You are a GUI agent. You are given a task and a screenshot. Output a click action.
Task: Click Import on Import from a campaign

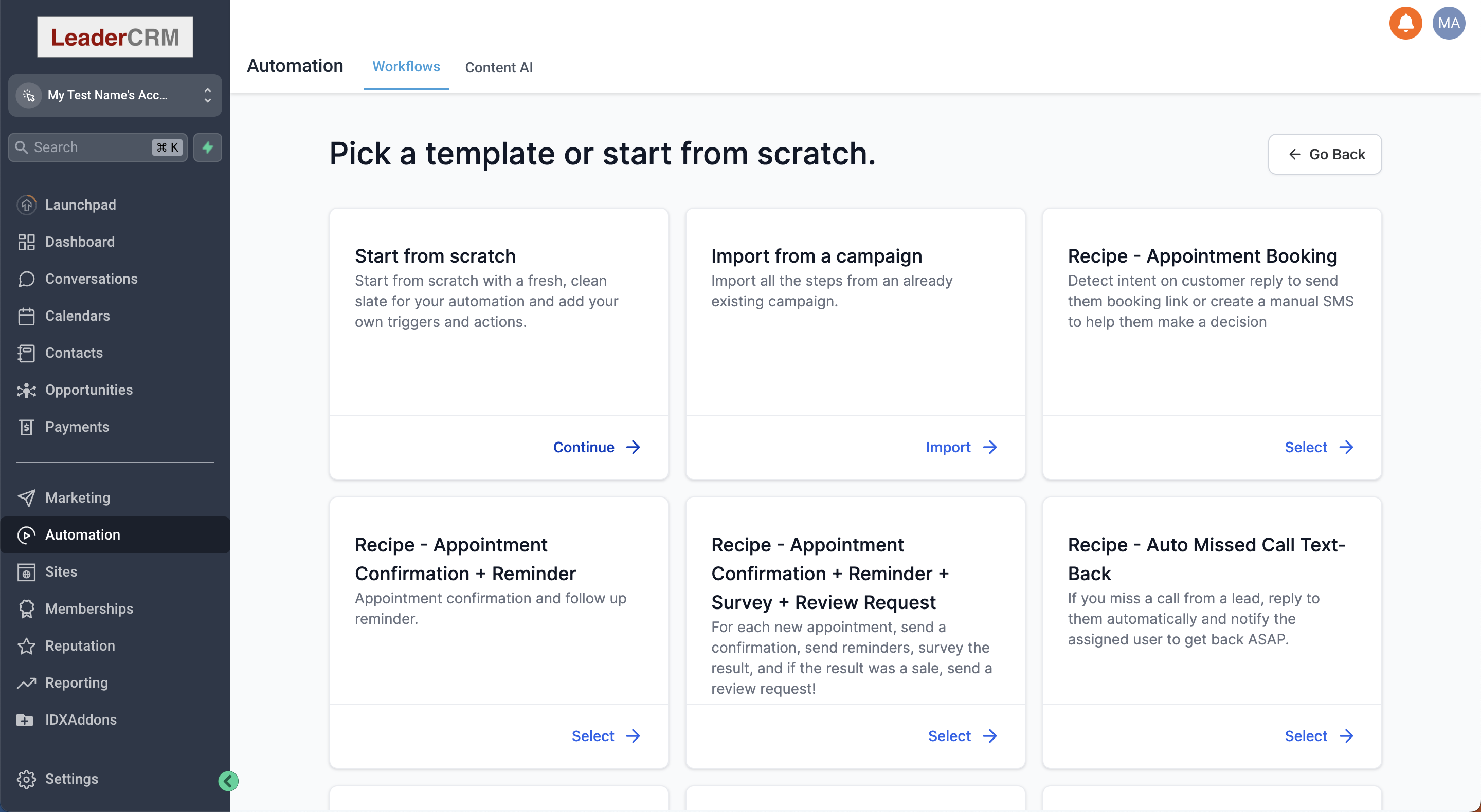[961, 447]
